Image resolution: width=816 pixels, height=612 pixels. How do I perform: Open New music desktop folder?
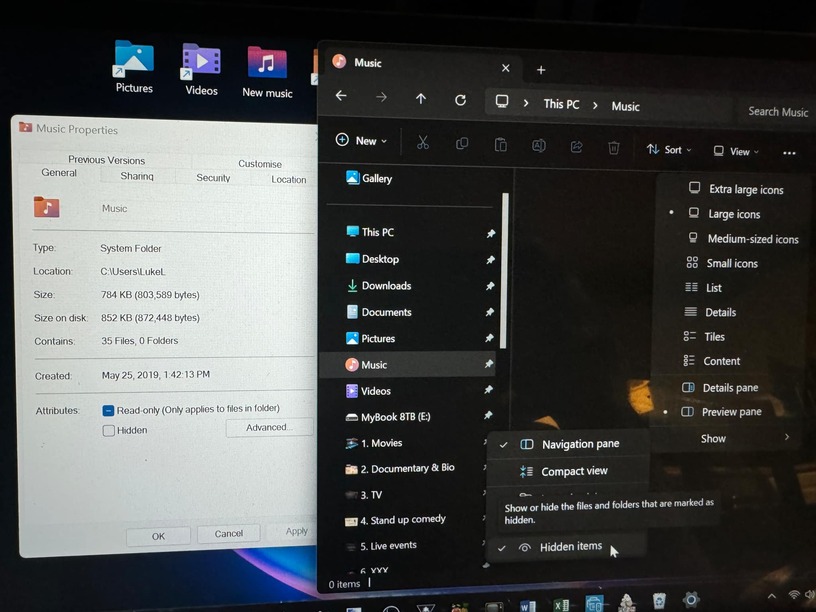(267, 72)
